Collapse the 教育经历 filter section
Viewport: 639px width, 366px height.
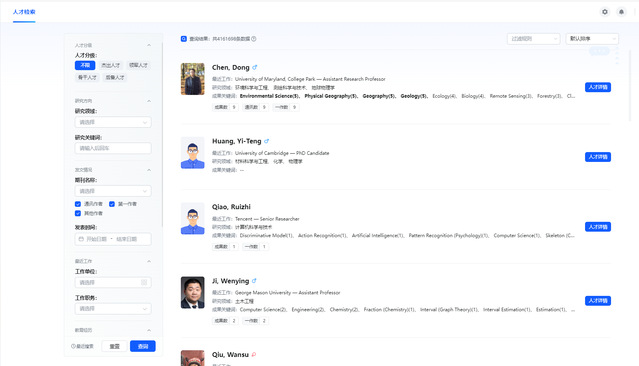click(x=149, y=330)
